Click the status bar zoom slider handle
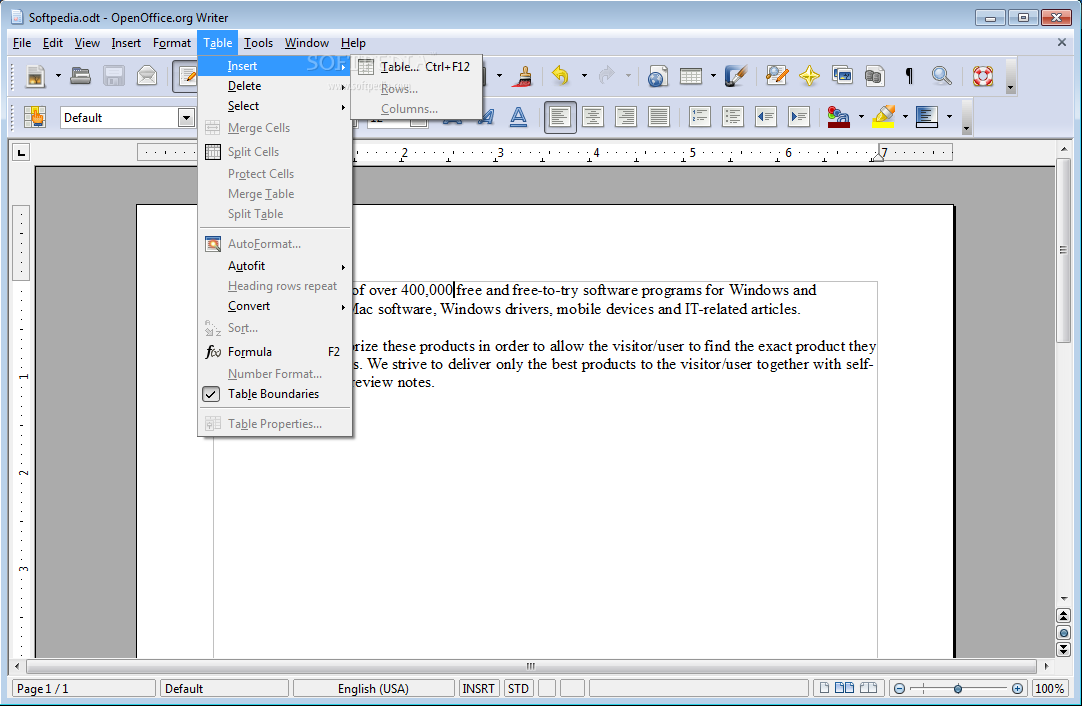Screen dimensions: 1082x706 (958, 689)
